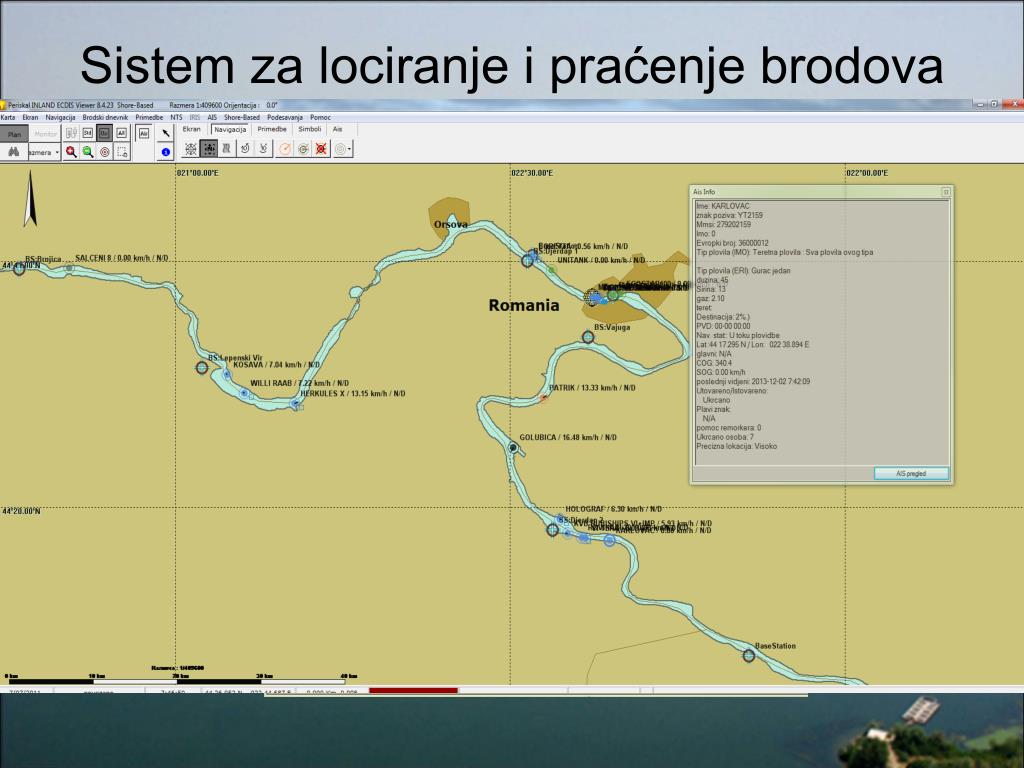Select the BS:Djerdap 1 base station marker

(x=528, y=261)
